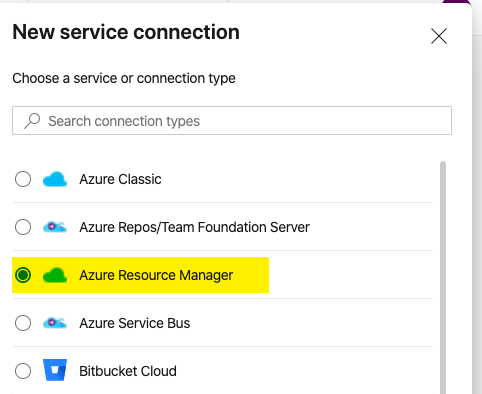
Task: Click the New service connection heading
Action: tap(126, 32)
